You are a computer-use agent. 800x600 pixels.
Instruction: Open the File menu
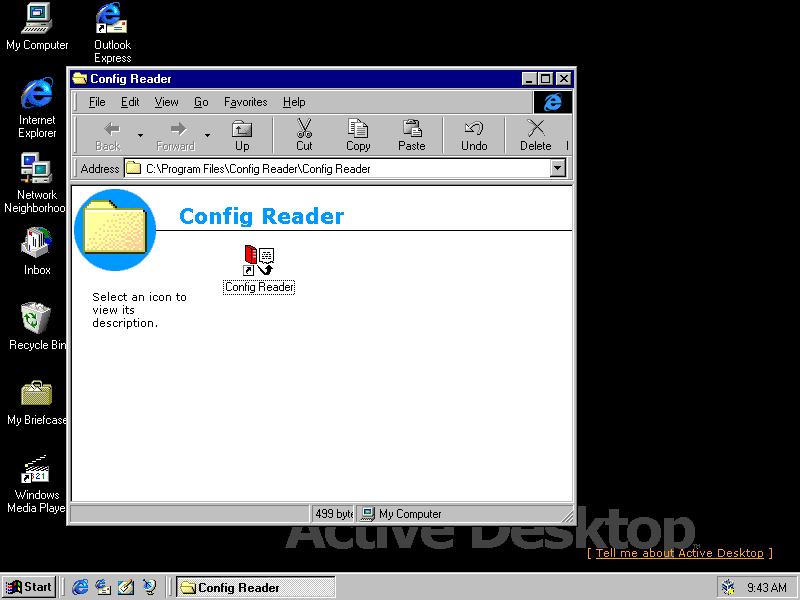click(97, 102)
